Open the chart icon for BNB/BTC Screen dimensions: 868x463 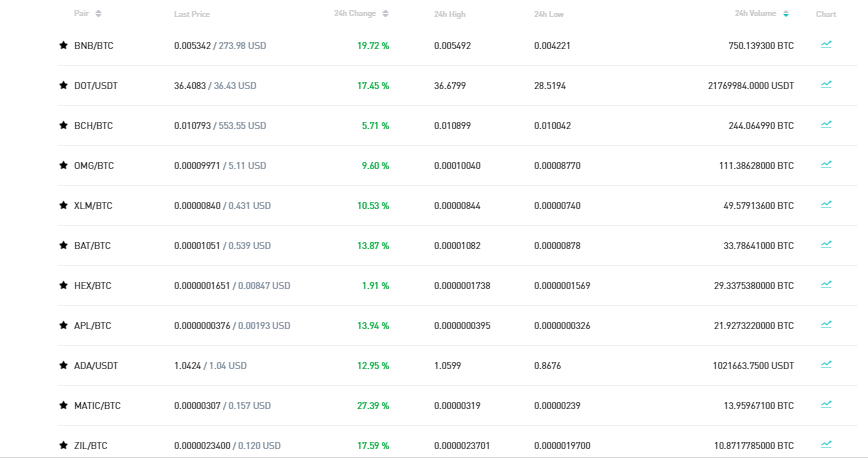tap(826, 44)
